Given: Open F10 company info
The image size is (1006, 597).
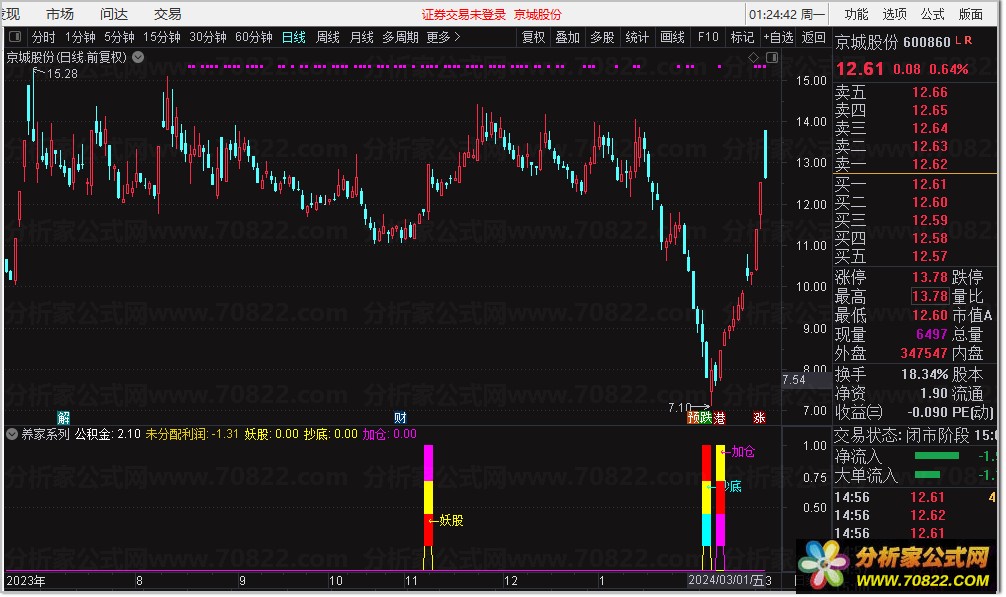Looking at the screenshot, I should (708, 37).
